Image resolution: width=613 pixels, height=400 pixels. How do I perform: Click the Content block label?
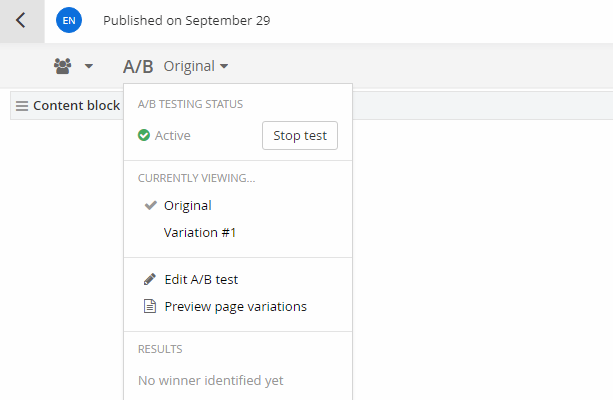[77, 106]
